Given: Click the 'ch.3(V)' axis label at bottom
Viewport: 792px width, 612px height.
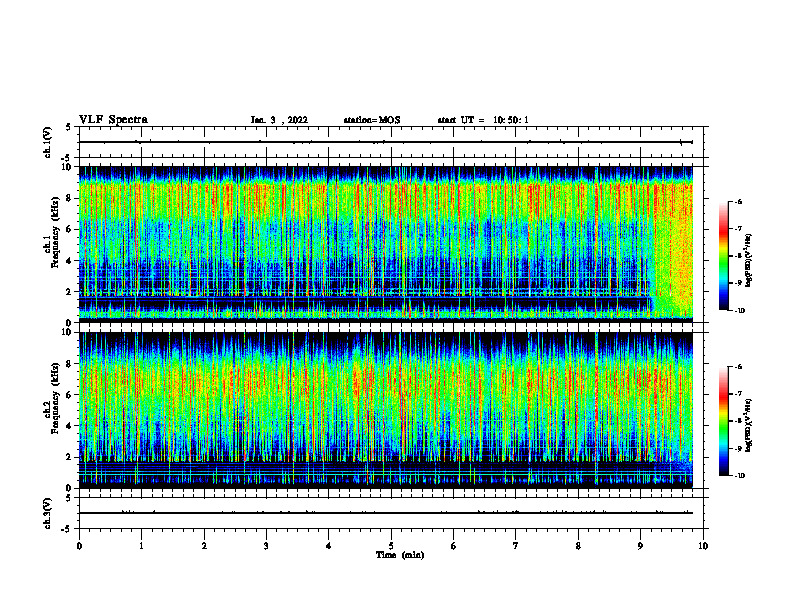Looking at the screenshot, I should tap(48, 513).
